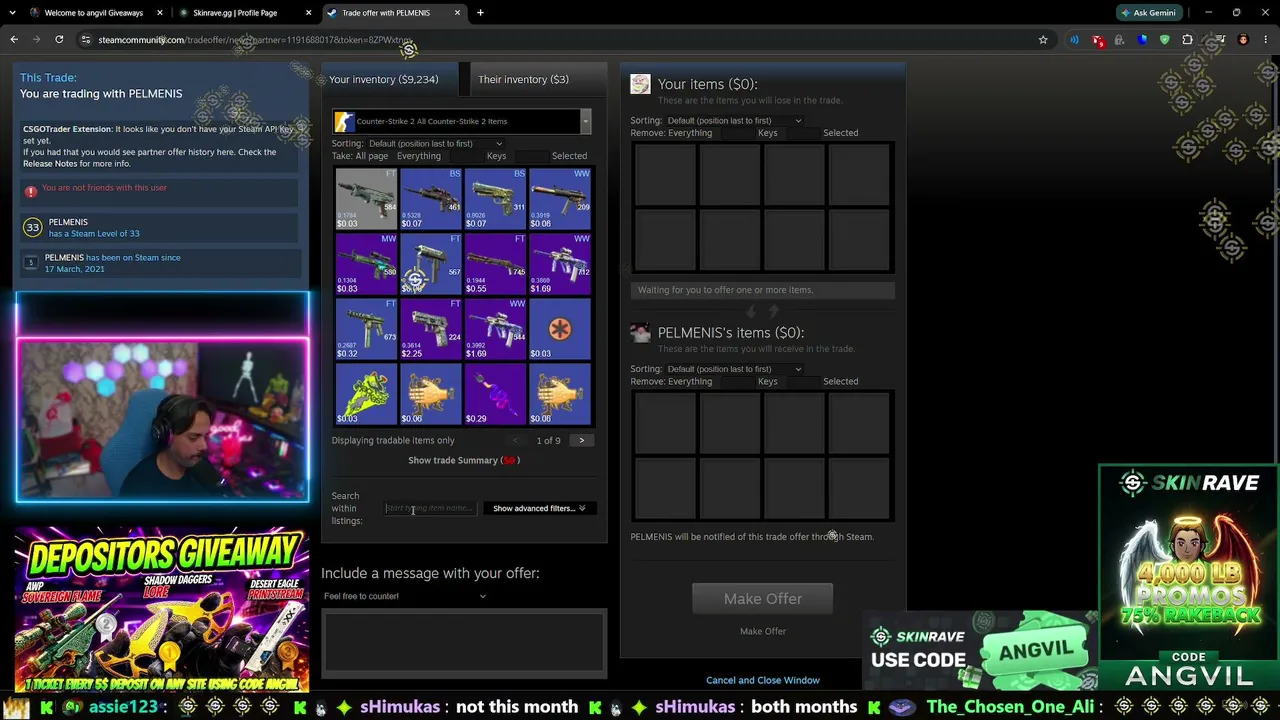Open PELMENIS profile link in sidebar
The height and width of the screenshot is (720, 1280).
[x=68, y=222]
